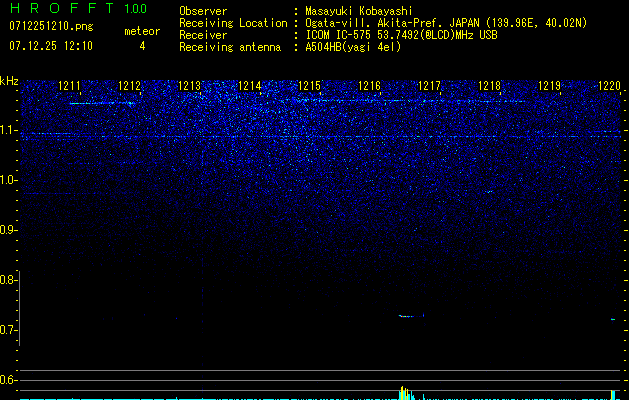Click the HROFFT 1.0.0 title text
629x400 pixels.
[78, 8]
